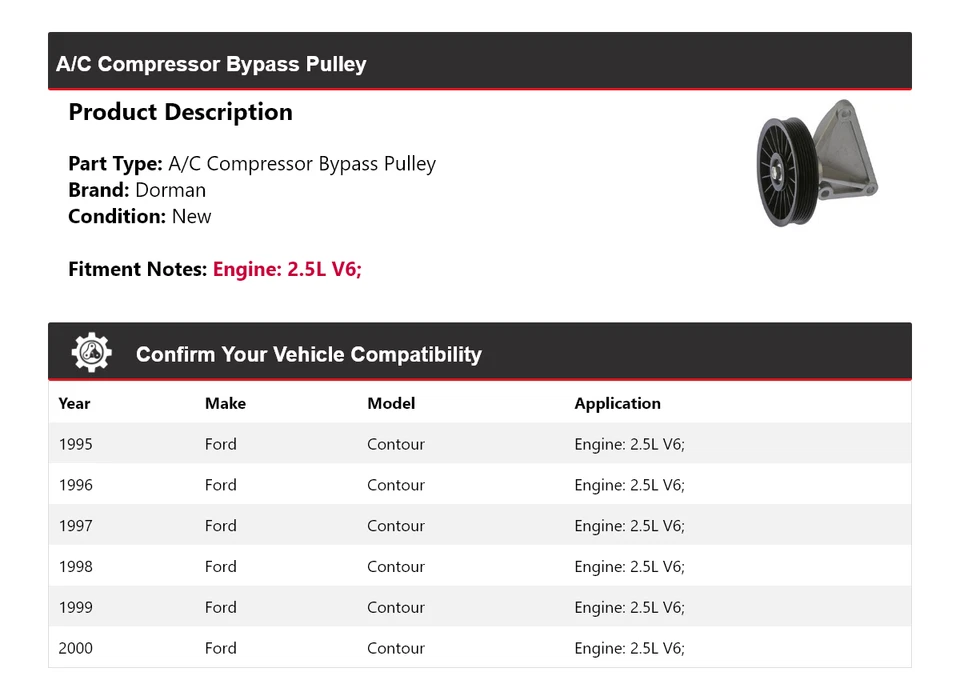Select the 2000 year row

(76, 648)
